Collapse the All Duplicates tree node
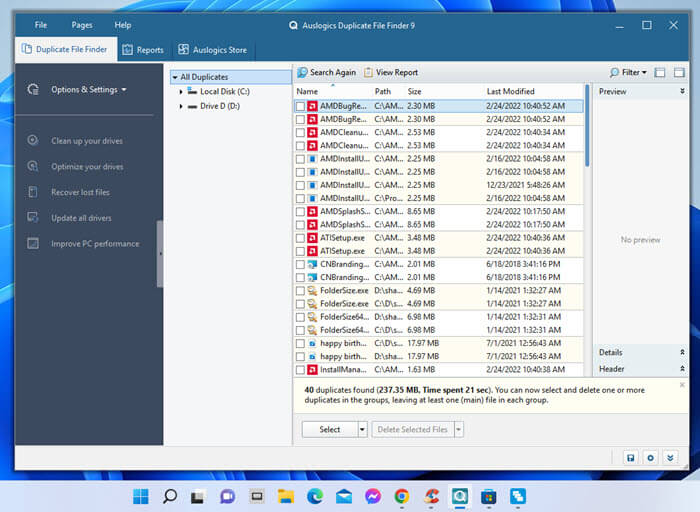Screen dimensions: 700x512 click(175, 77)
